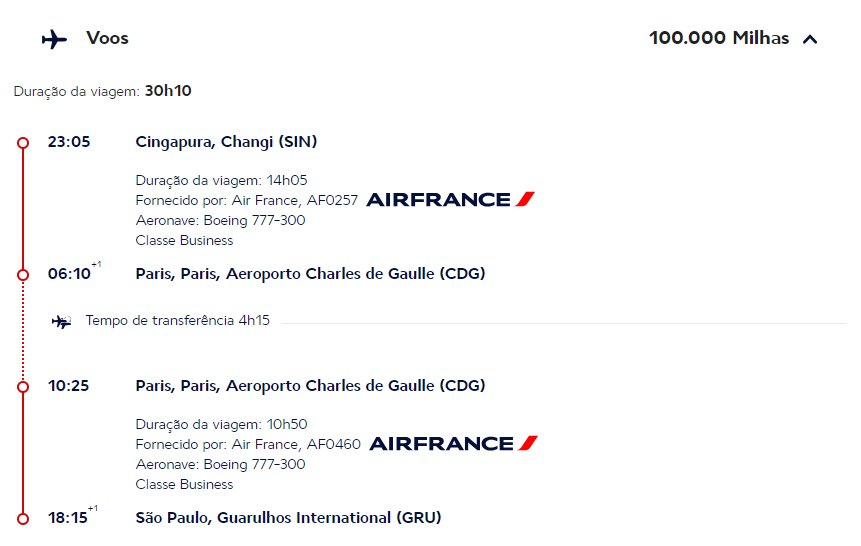Click the 100.000 Milhas price label

coord(719,38)
